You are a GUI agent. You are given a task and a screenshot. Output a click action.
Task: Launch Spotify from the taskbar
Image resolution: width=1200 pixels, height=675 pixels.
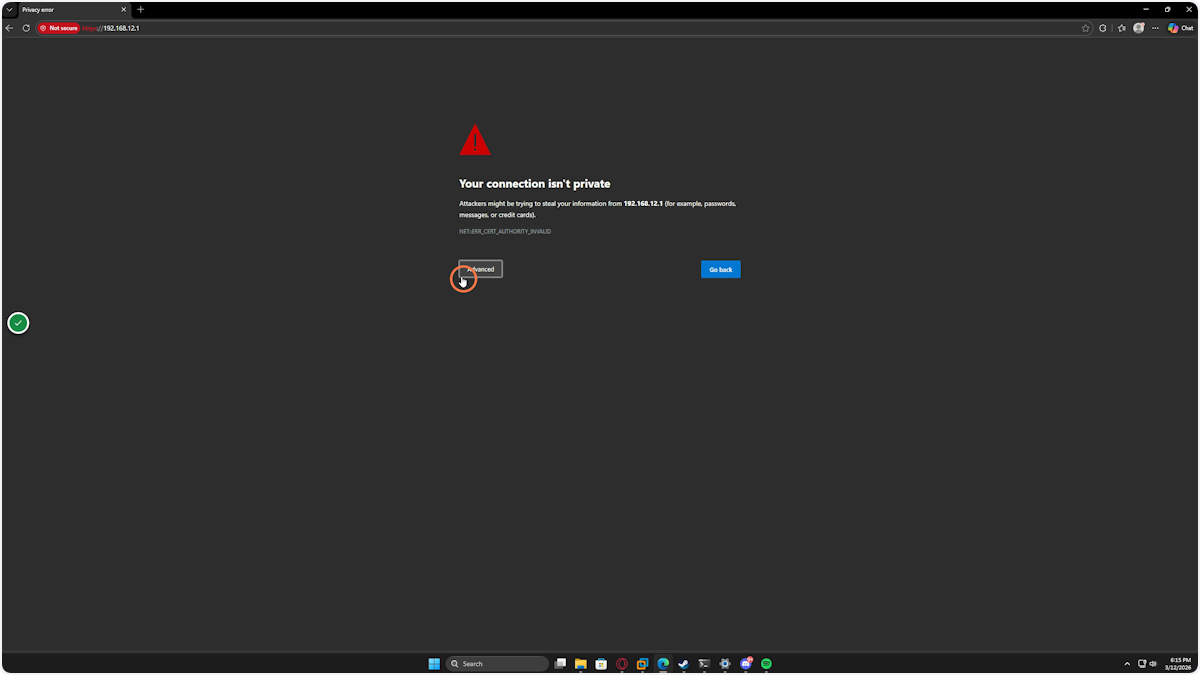point(766,663)
